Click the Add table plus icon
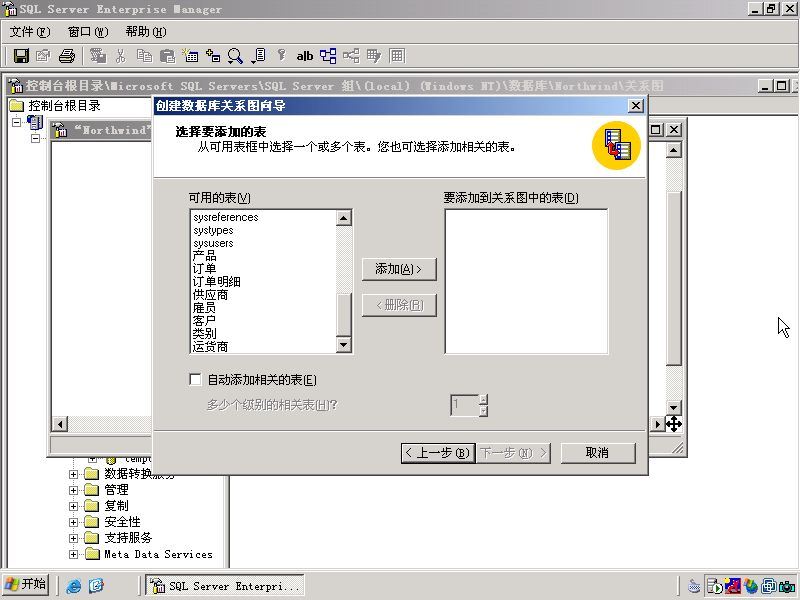This screenshot has width=800, height=600. pyautogui.click(x=213, y=56)
